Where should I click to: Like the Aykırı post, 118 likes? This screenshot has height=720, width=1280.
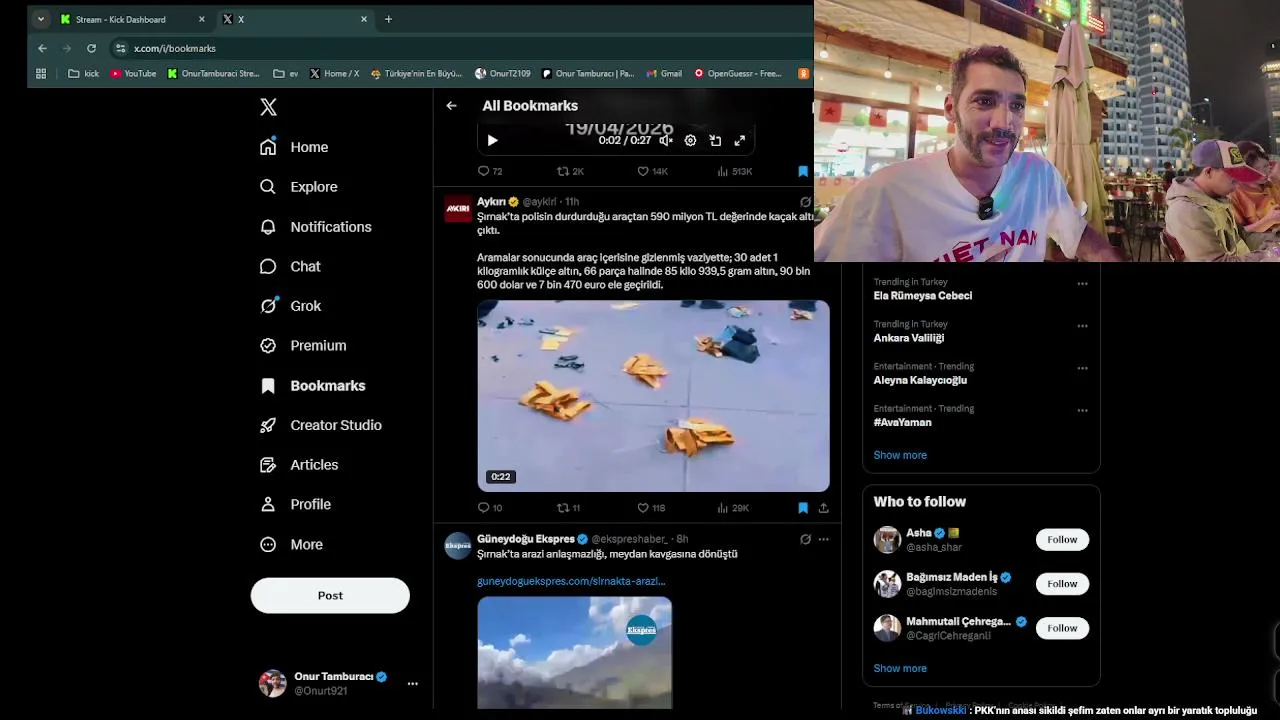651,508
